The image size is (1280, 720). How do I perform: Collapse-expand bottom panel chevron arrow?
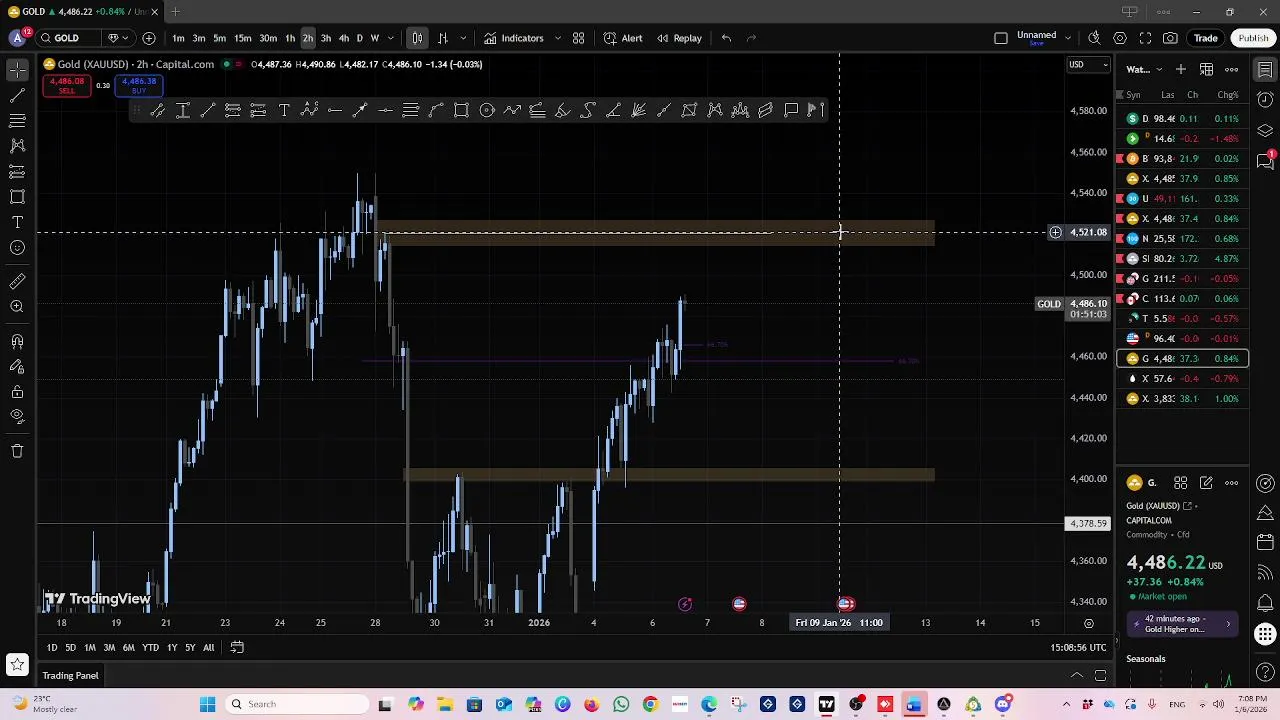pyautogui.click(x=1077, y=676)
